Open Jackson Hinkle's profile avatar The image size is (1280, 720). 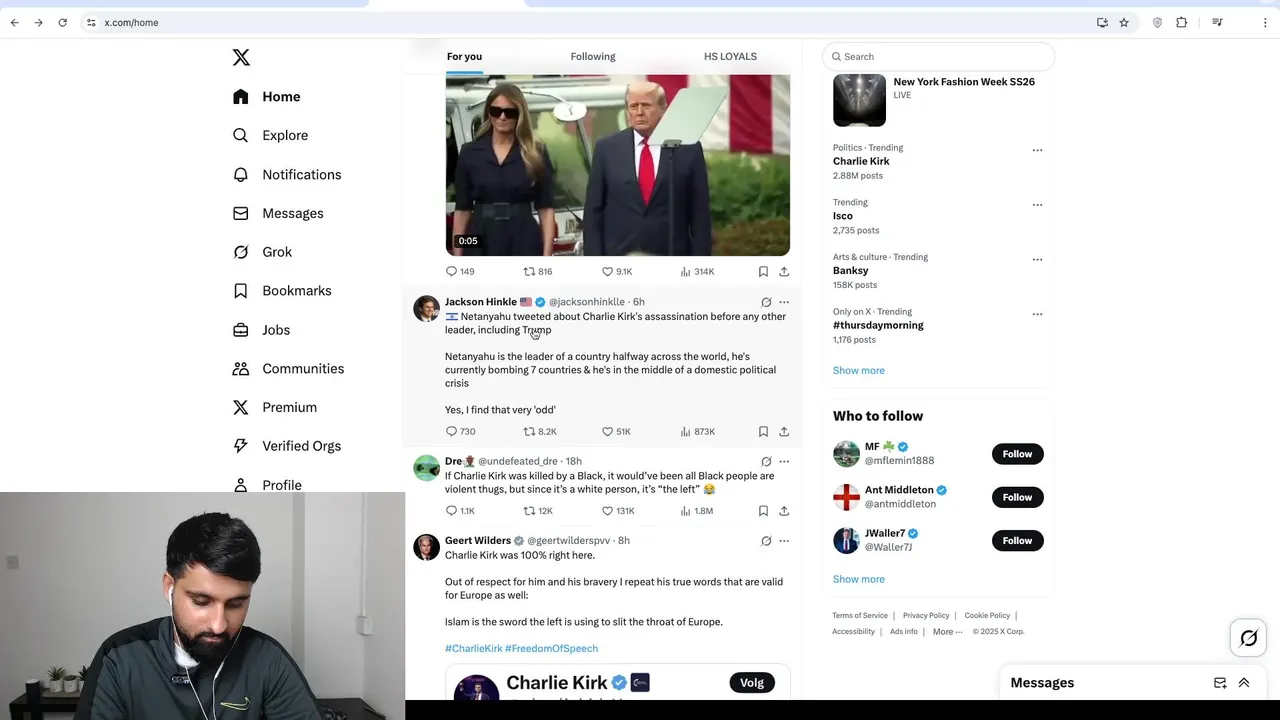click(x=426, y=308)
